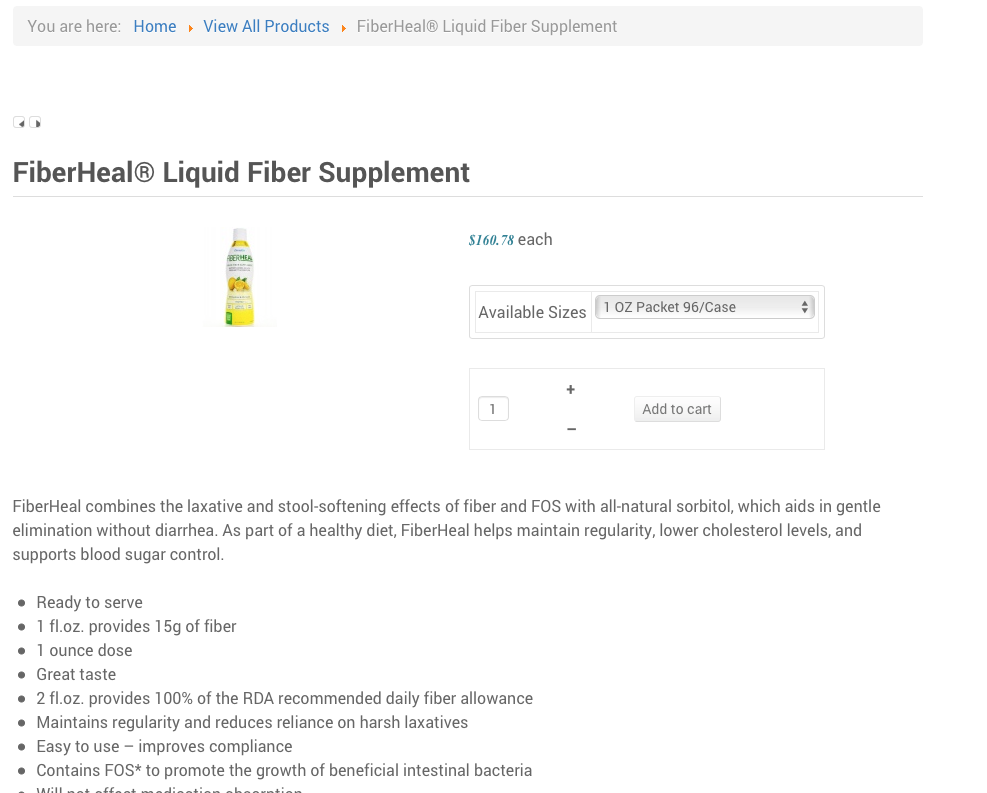The image size is (987, 793).
Task: Increase quantity with the plus icon
Action: (570, 390)
